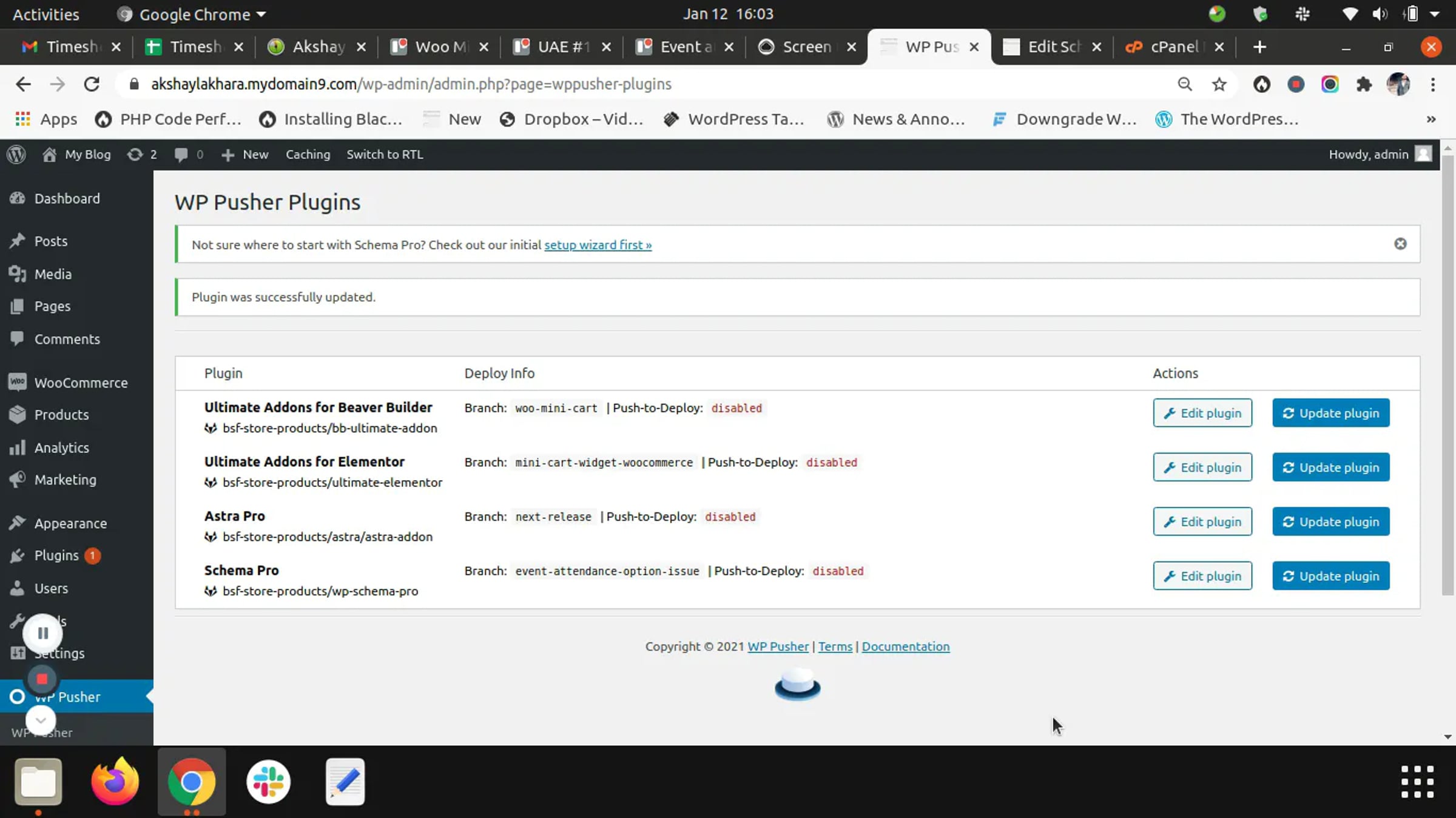Screen dimensions: 1456x818
Task: Update the Astra Pro plugin
Action: point(1330,521)
